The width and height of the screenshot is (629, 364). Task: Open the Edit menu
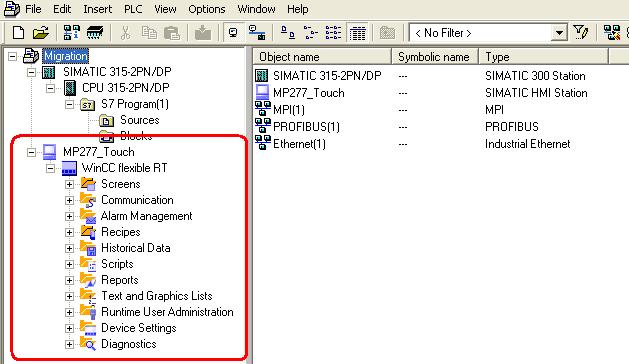tap(62, 9)
